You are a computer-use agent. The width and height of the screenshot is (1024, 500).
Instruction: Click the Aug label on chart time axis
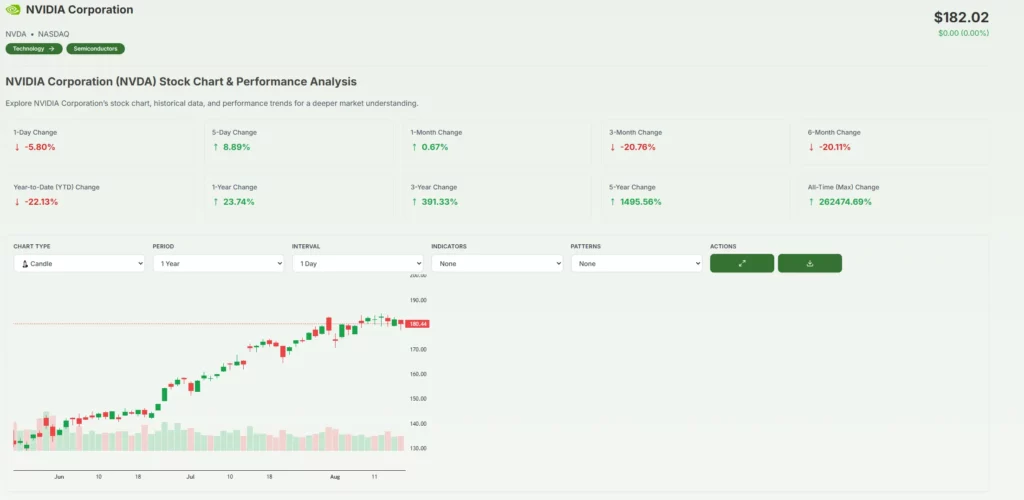tap(335, 478)
